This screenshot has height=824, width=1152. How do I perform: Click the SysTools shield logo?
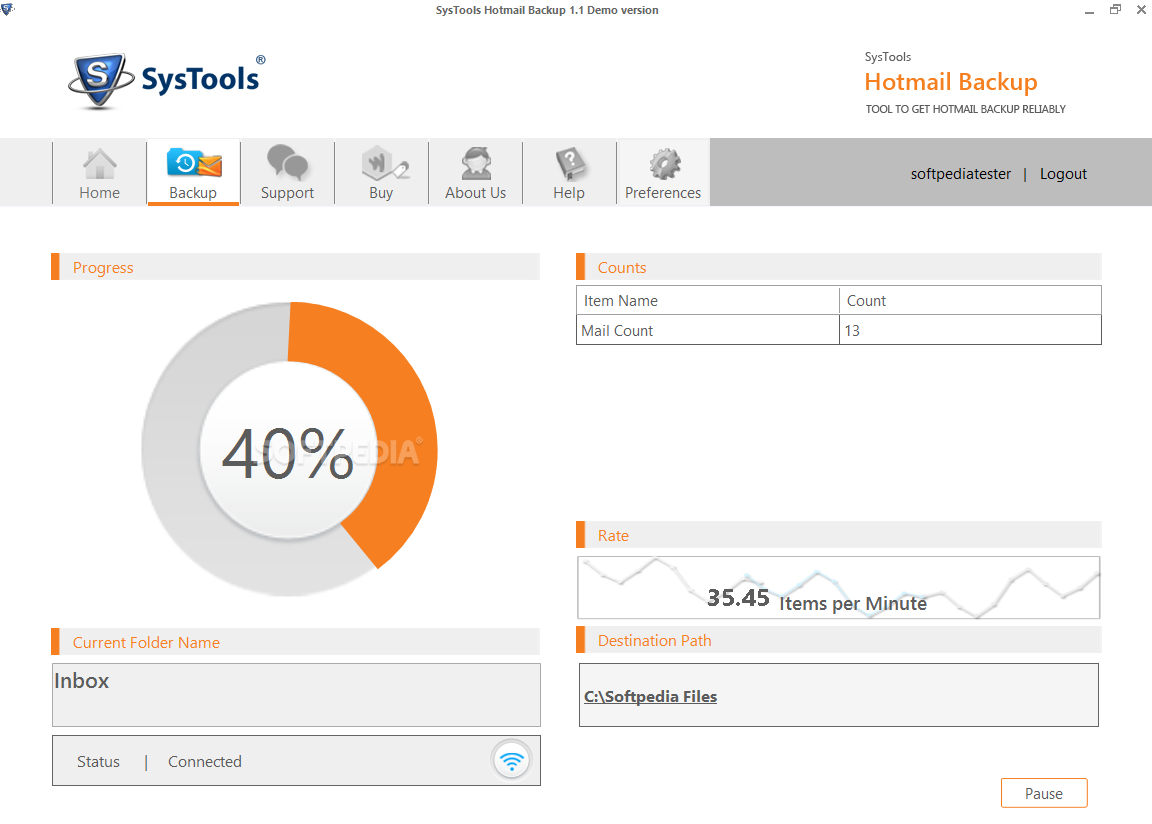coord(101,81)
